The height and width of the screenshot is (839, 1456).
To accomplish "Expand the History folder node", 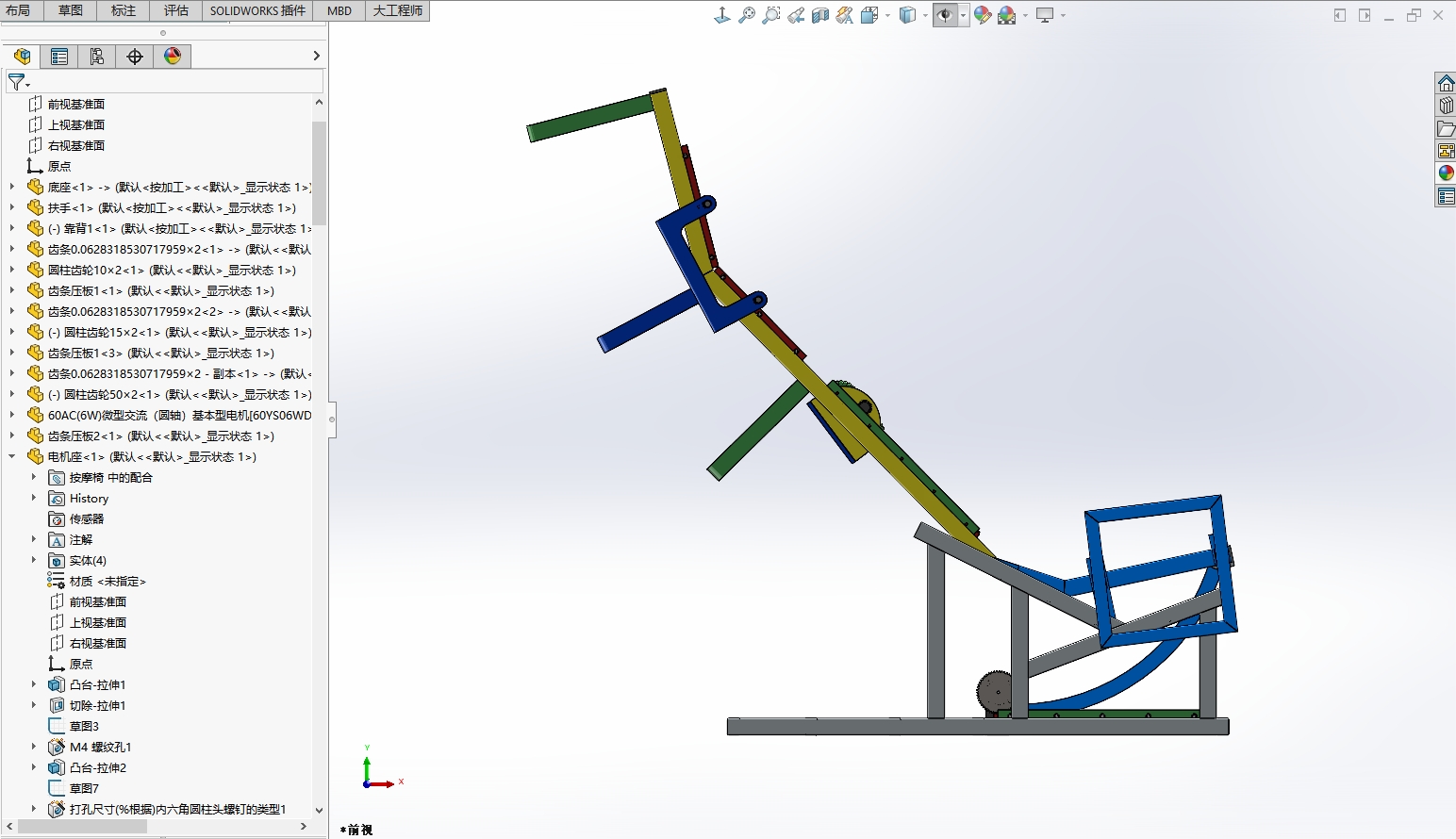I will click(x=33, y=498).
